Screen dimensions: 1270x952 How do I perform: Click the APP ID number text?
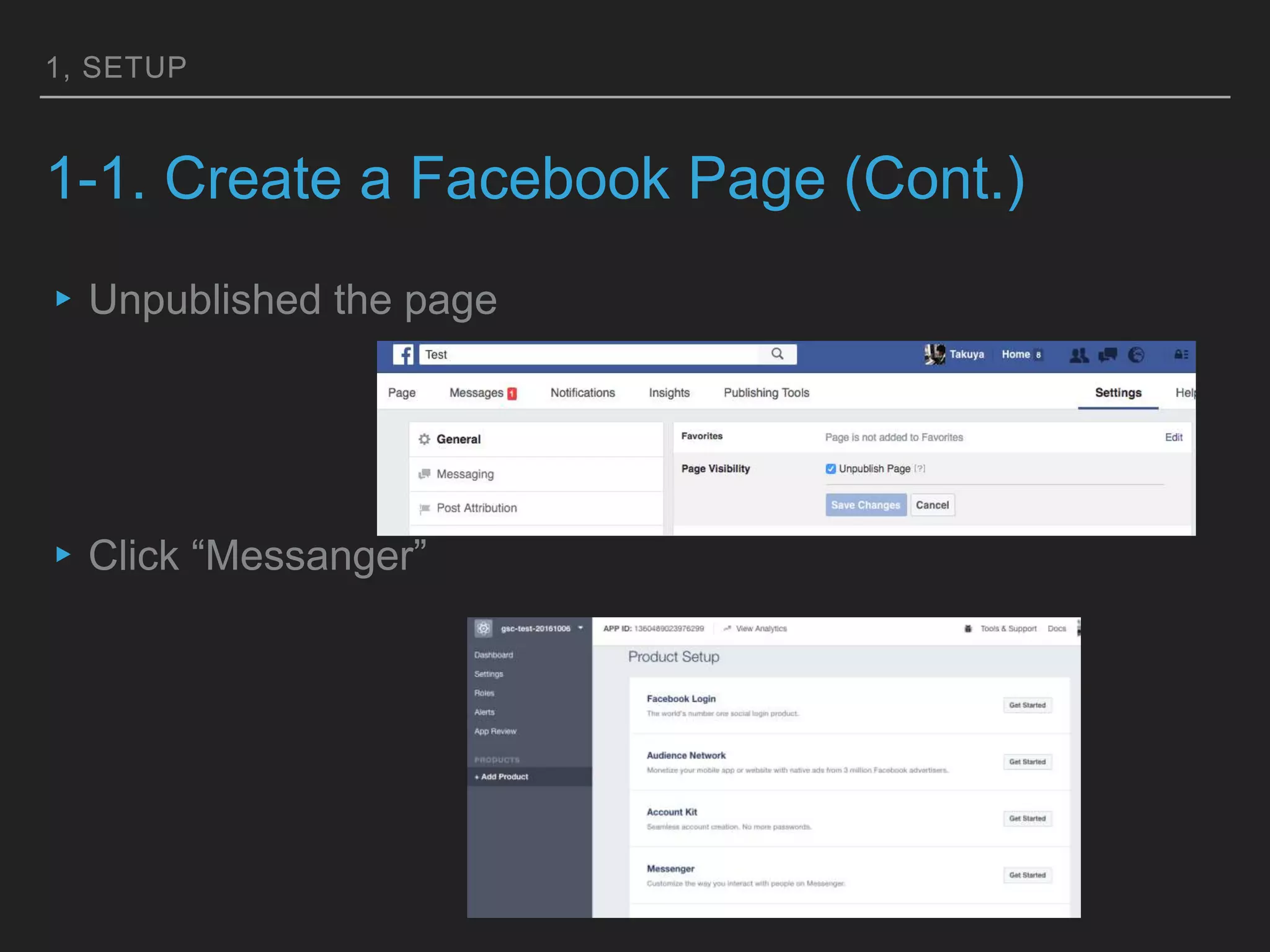click(x=669, y=628)
